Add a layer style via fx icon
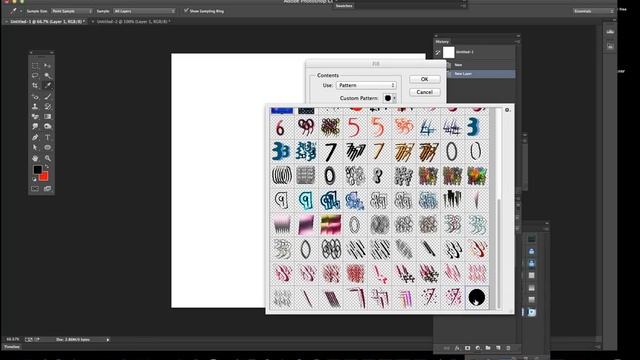The width and height of the screenshot is (640, 360). (x=457, y=348)
